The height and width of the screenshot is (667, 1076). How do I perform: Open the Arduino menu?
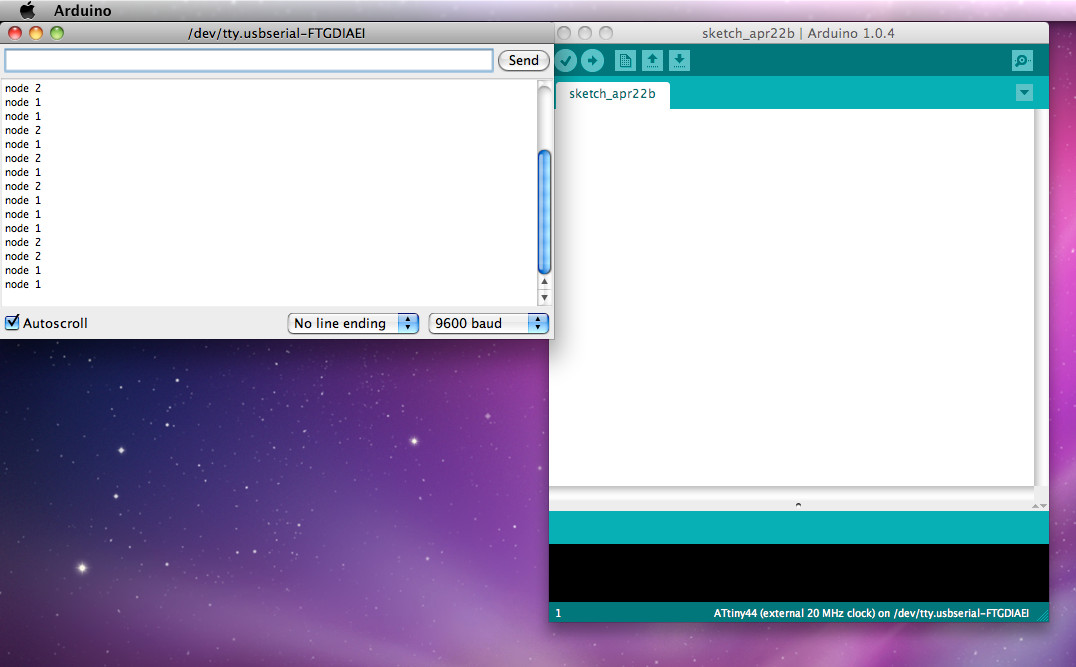point(83,10)
